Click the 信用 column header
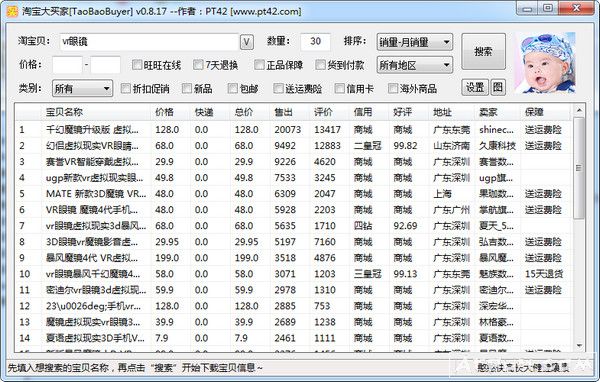The image size is (600, 382). click(x=369, y=112)
